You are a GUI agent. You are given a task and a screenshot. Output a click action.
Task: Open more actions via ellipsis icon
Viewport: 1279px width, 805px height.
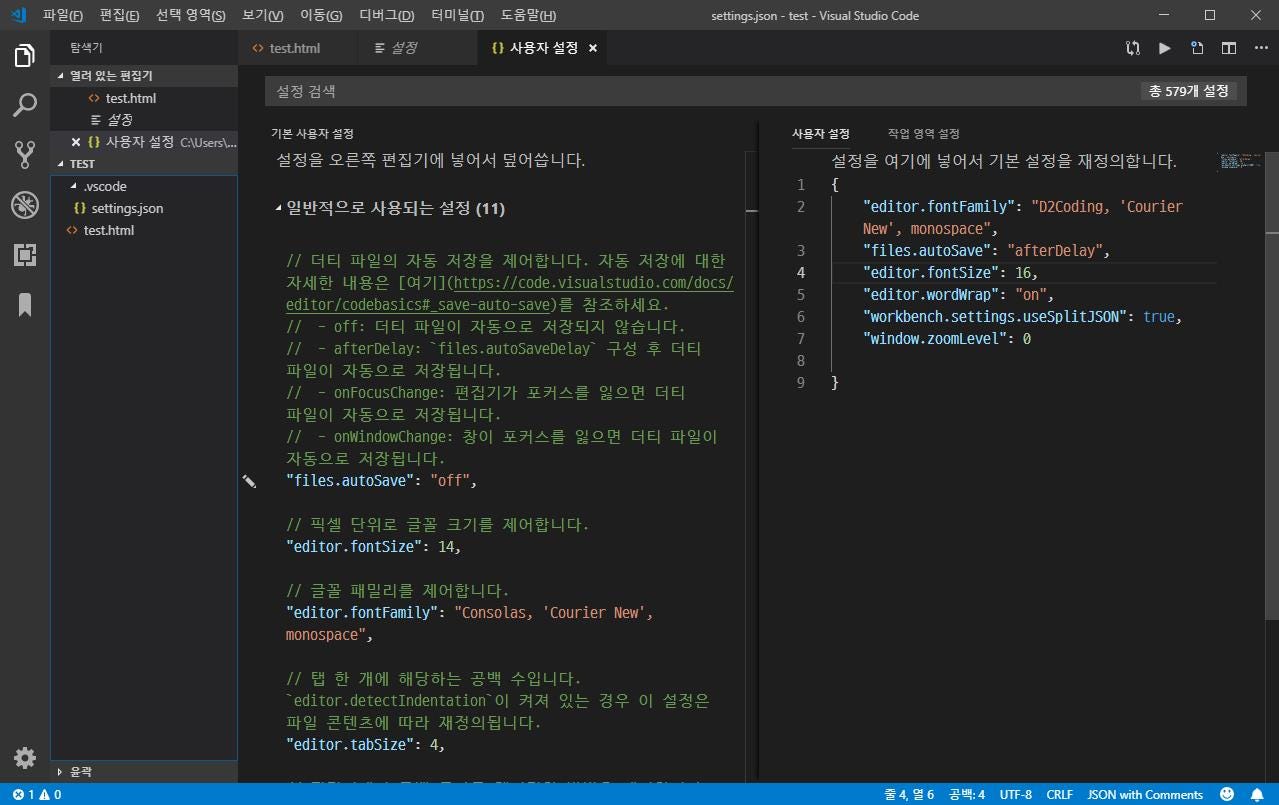tap(1260, 47)
